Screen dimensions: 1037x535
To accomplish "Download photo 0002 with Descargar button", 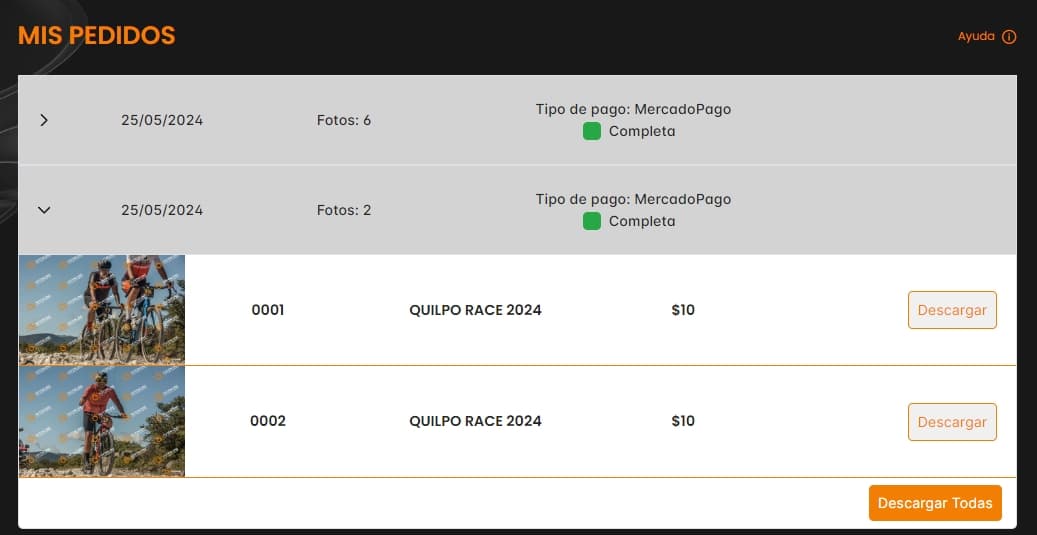I will [x=951, y=422].
